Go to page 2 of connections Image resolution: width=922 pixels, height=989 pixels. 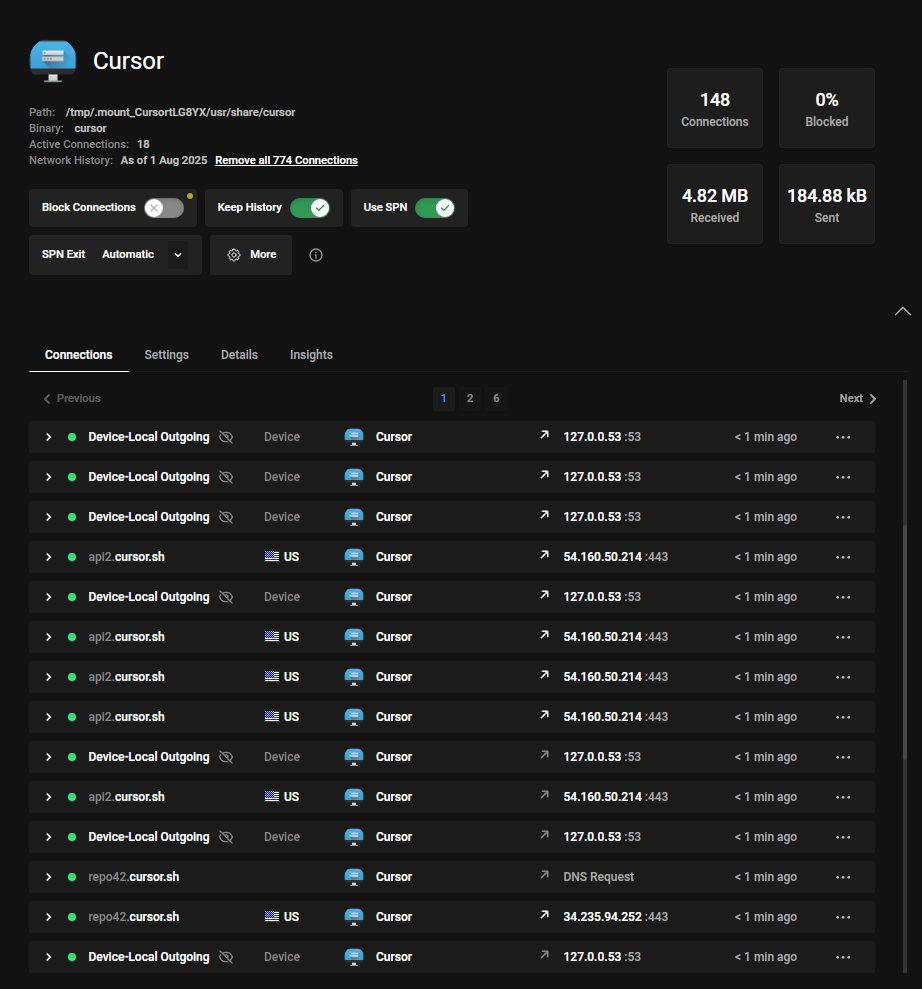[x=470, y=398]
